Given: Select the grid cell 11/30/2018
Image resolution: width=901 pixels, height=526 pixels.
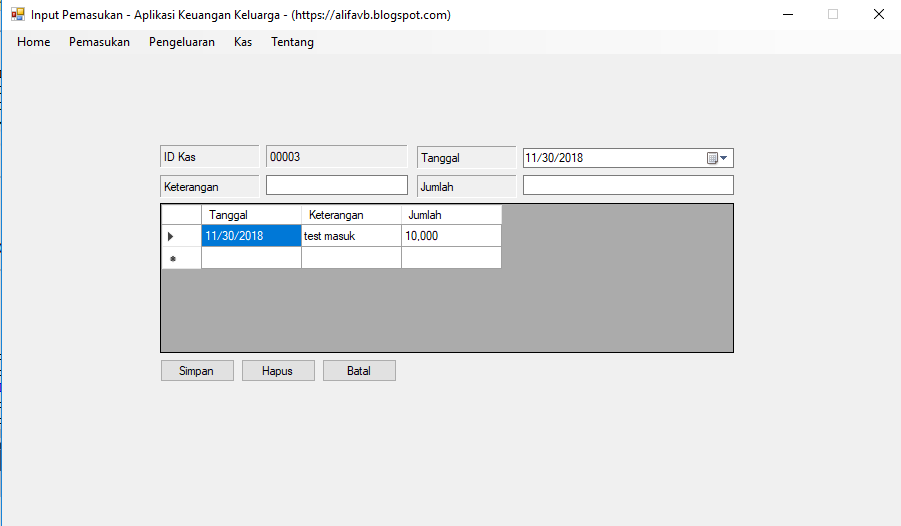Looking at the screenshot, I should tap(251, 236).
